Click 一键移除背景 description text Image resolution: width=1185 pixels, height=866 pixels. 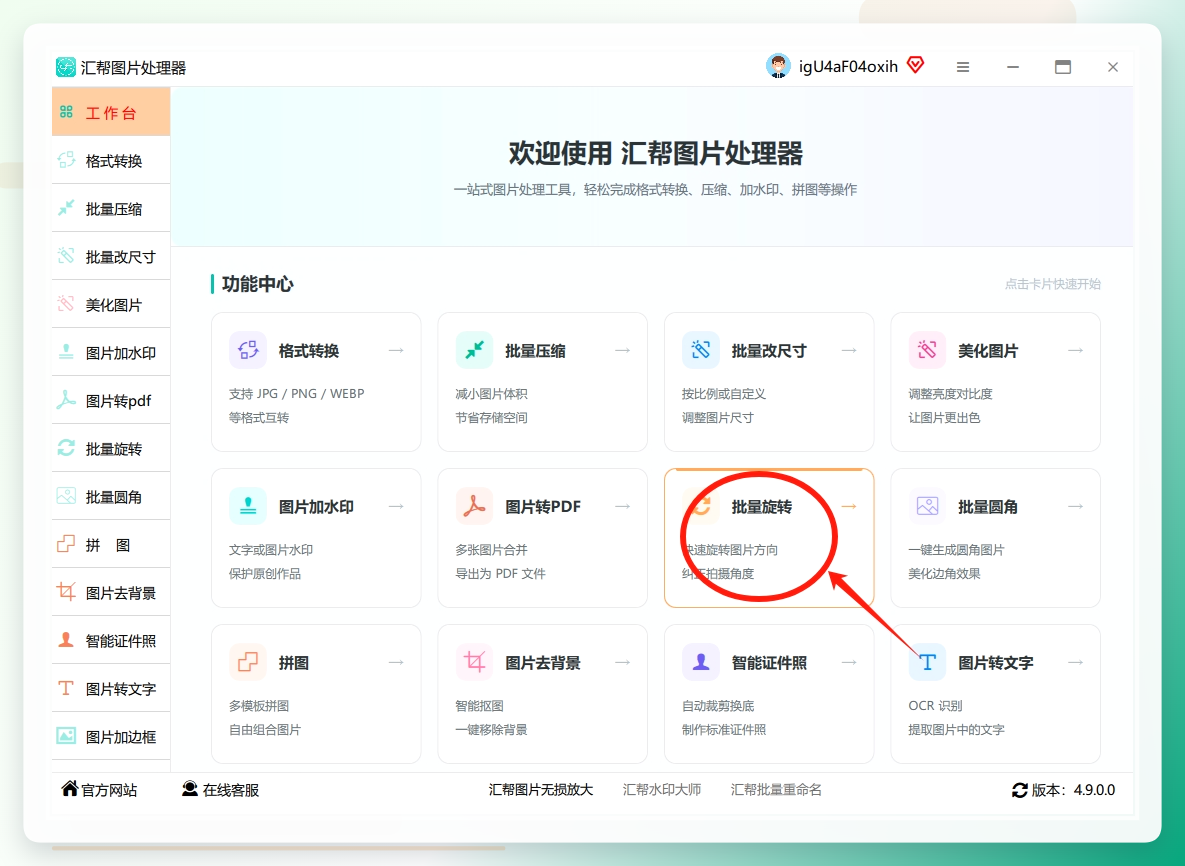[491, 730]
